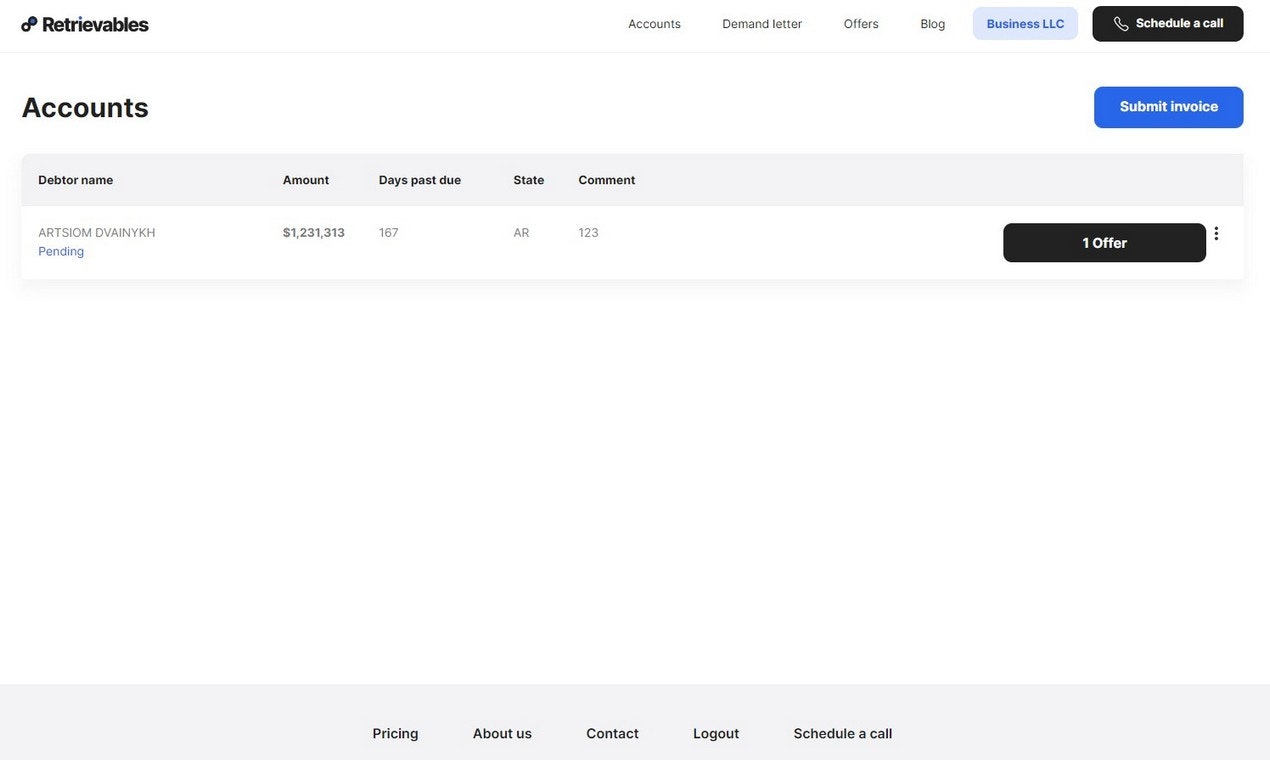This screenshot has height=760, width=1270.
Task: Open the three-dot row options menu
Action: (1216, 233)
